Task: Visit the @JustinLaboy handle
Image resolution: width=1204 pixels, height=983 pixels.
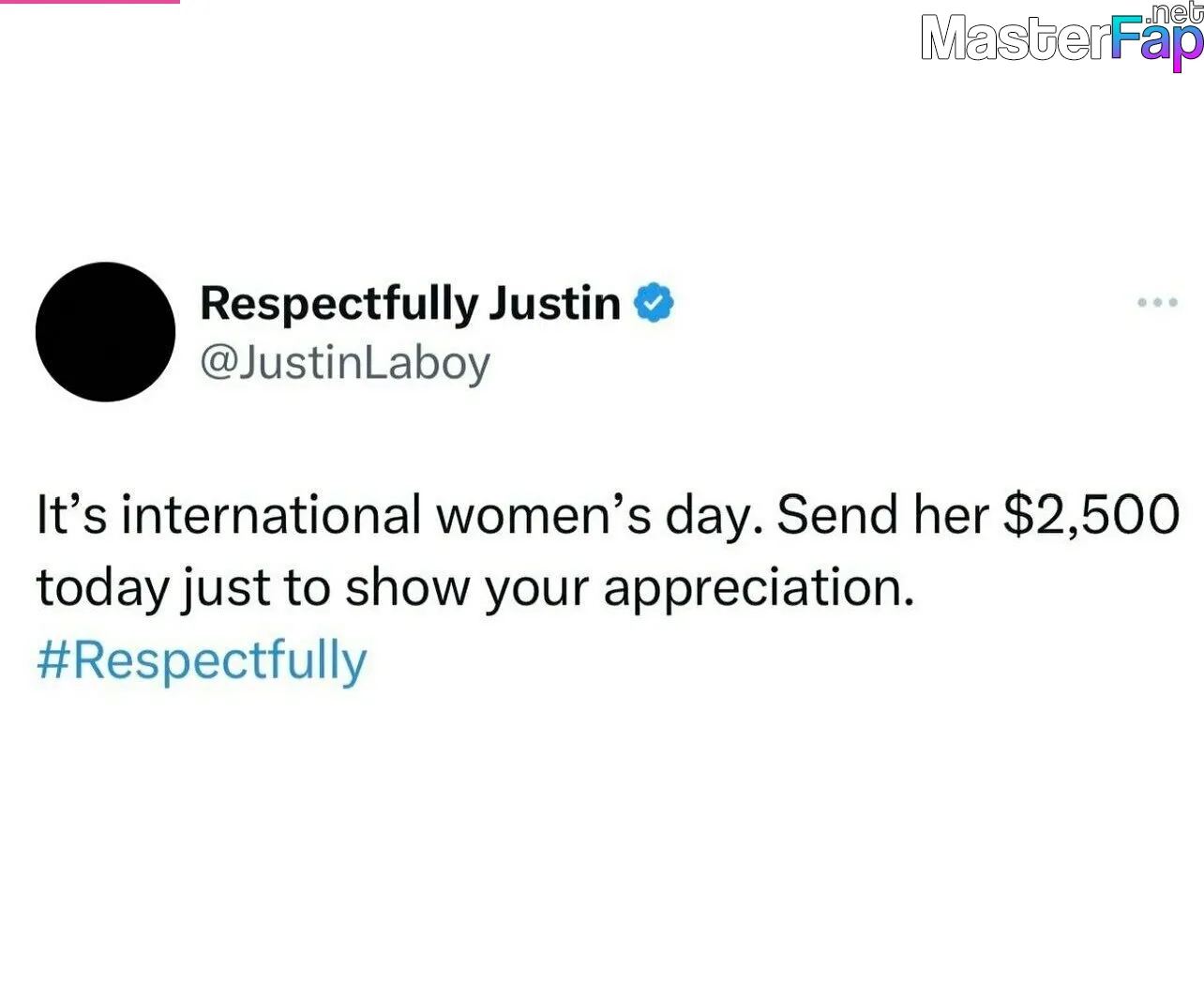Action: click(x=345, y=364)
